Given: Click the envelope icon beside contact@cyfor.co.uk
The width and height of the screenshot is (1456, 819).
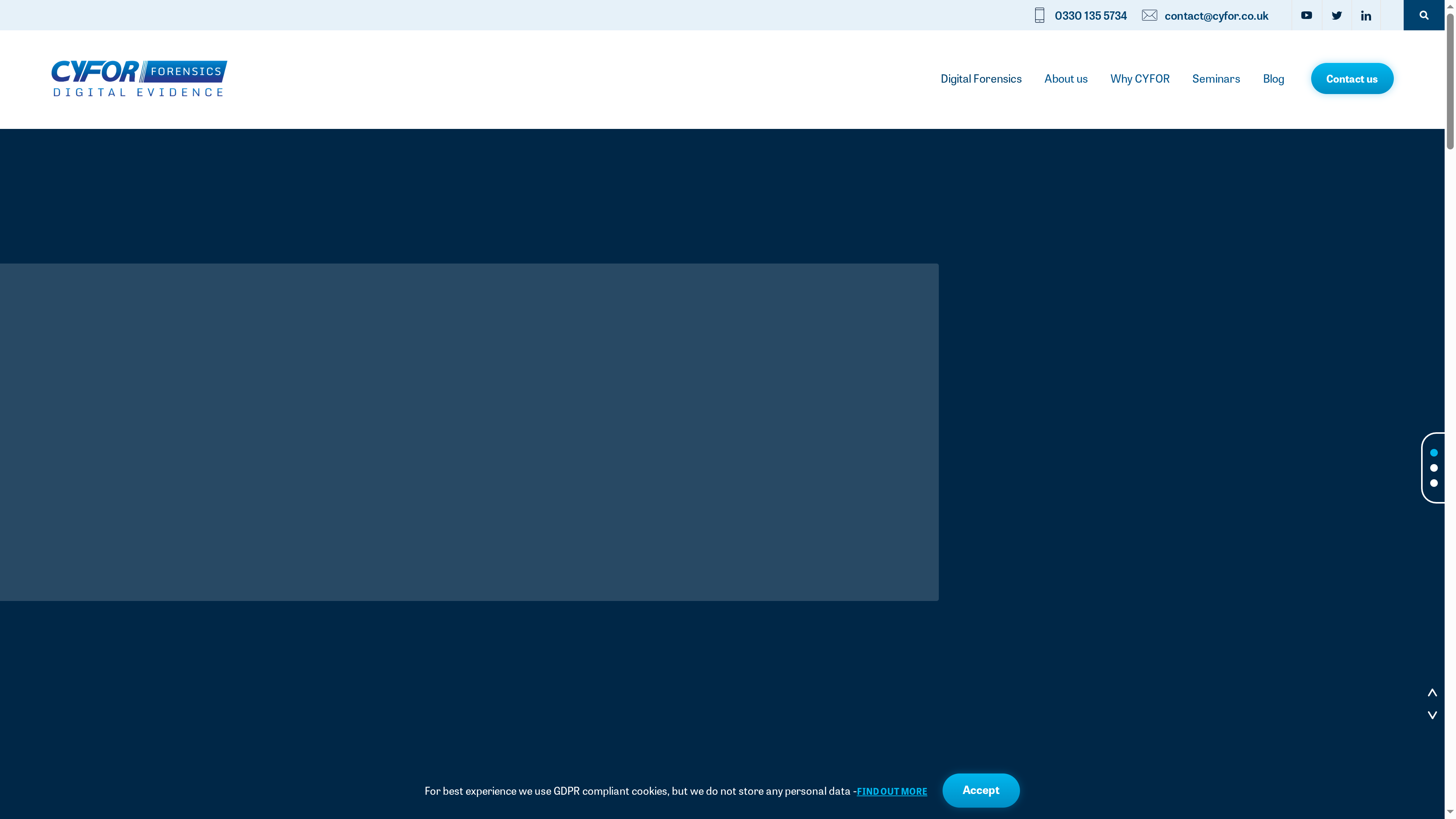Looking at the screenshot, I should tap(1149, 15).
